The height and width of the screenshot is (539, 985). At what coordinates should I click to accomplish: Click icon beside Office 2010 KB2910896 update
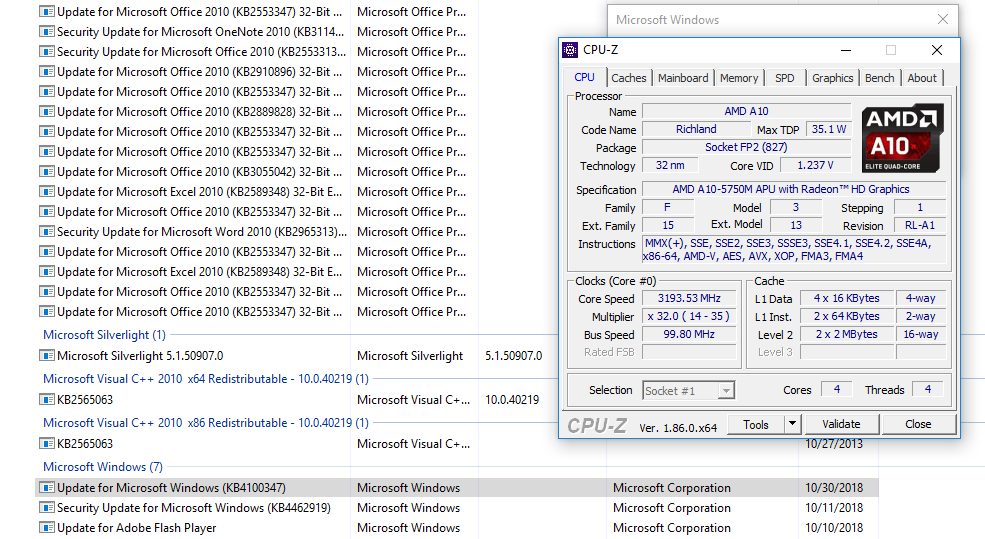pyautogui.click(x=46, y=72)
